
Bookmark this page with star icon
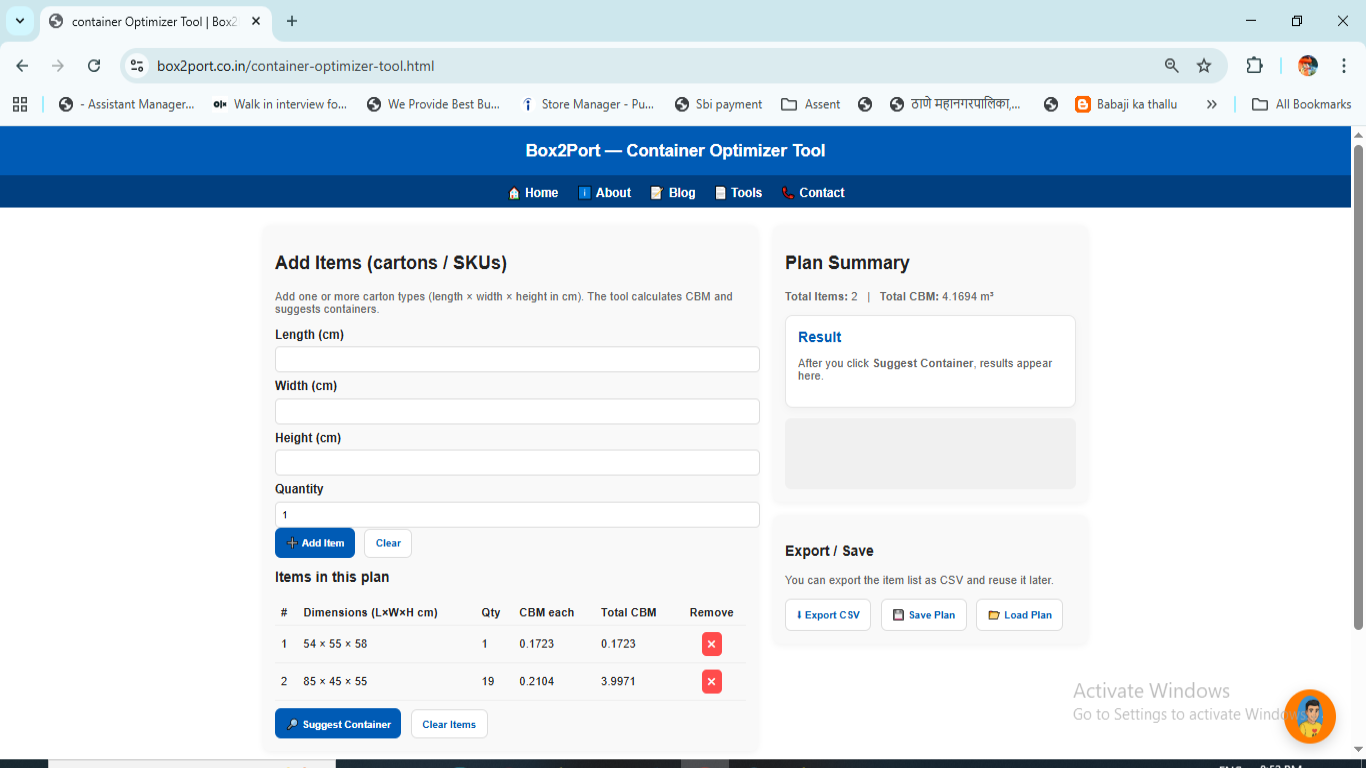[1204, 66]
